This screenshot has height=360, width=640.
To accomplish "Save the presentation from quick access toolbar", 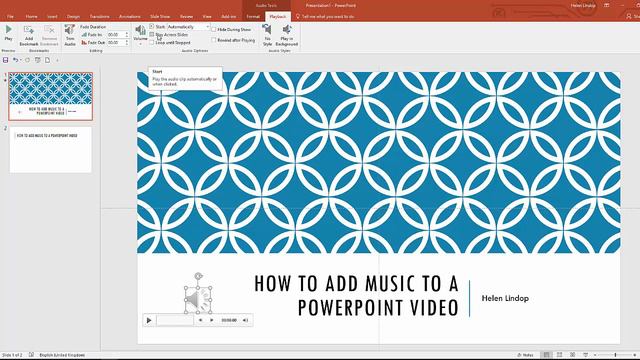I will pyautogui.click(x=5, y=60).
